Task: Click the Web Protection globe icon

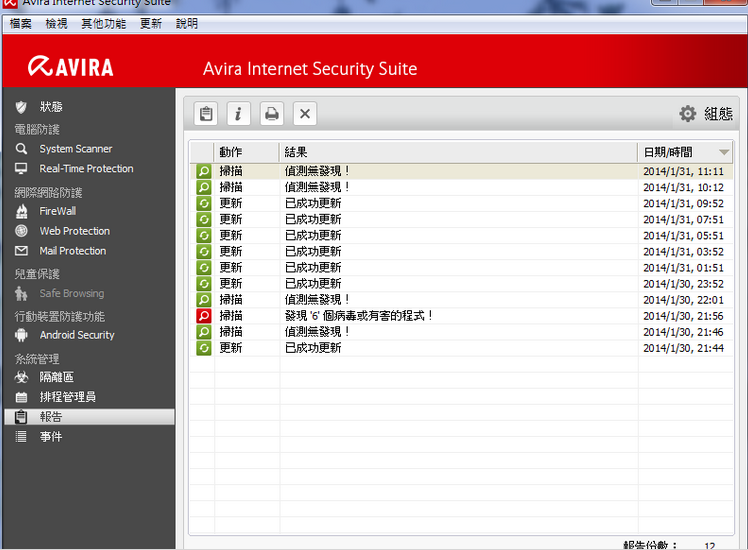Action: (x=21, y=231)
